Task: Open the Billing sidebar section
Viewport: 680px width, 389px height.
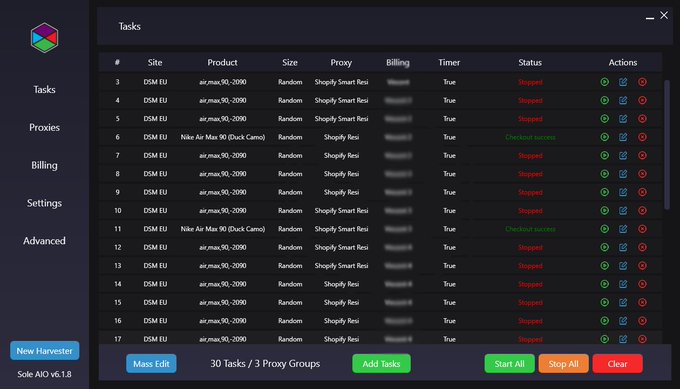Action: point(44,165)
